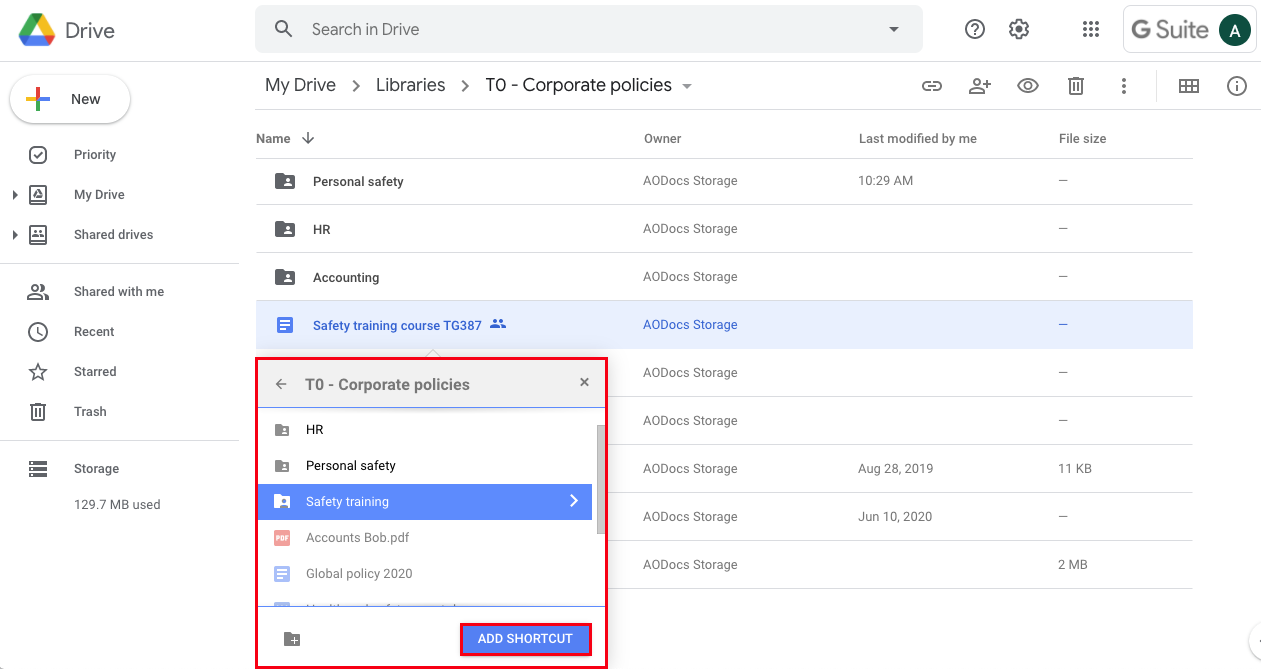Viewport: 1261px width, 669px height.
Task: Click the 10:29 AM modified time
Action: click(885, 181)
